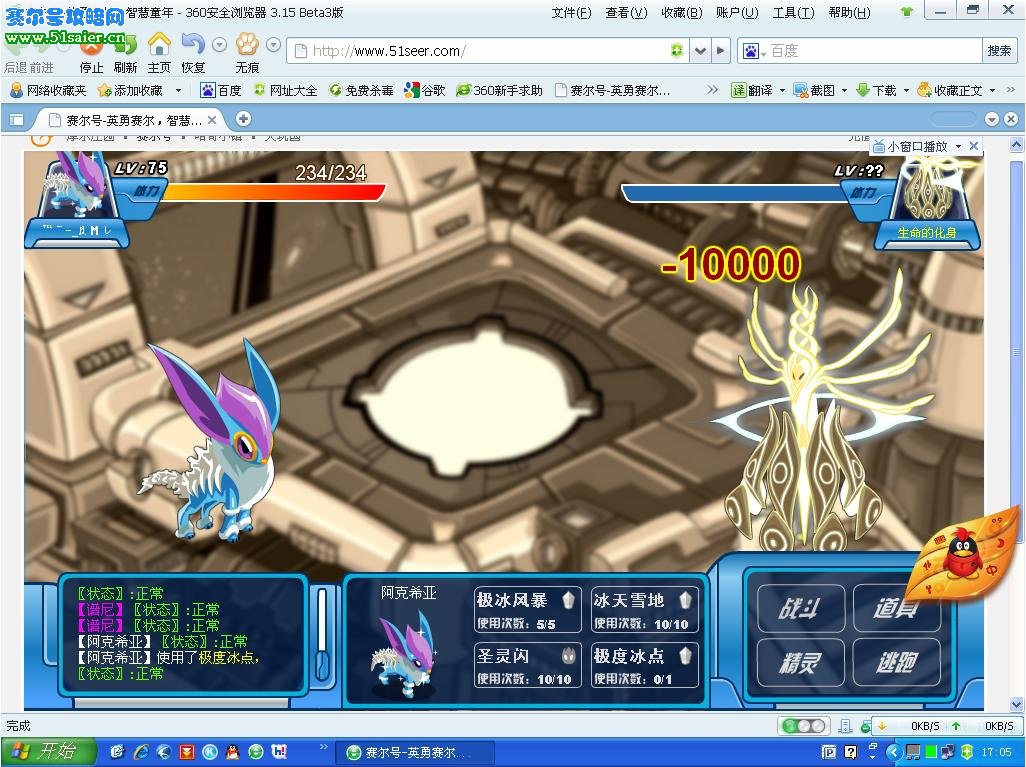The height and width of the screenshot is (767, 1026).
Task: Click the 生命的化身 enemy portrait
Action: click(929, 190)
